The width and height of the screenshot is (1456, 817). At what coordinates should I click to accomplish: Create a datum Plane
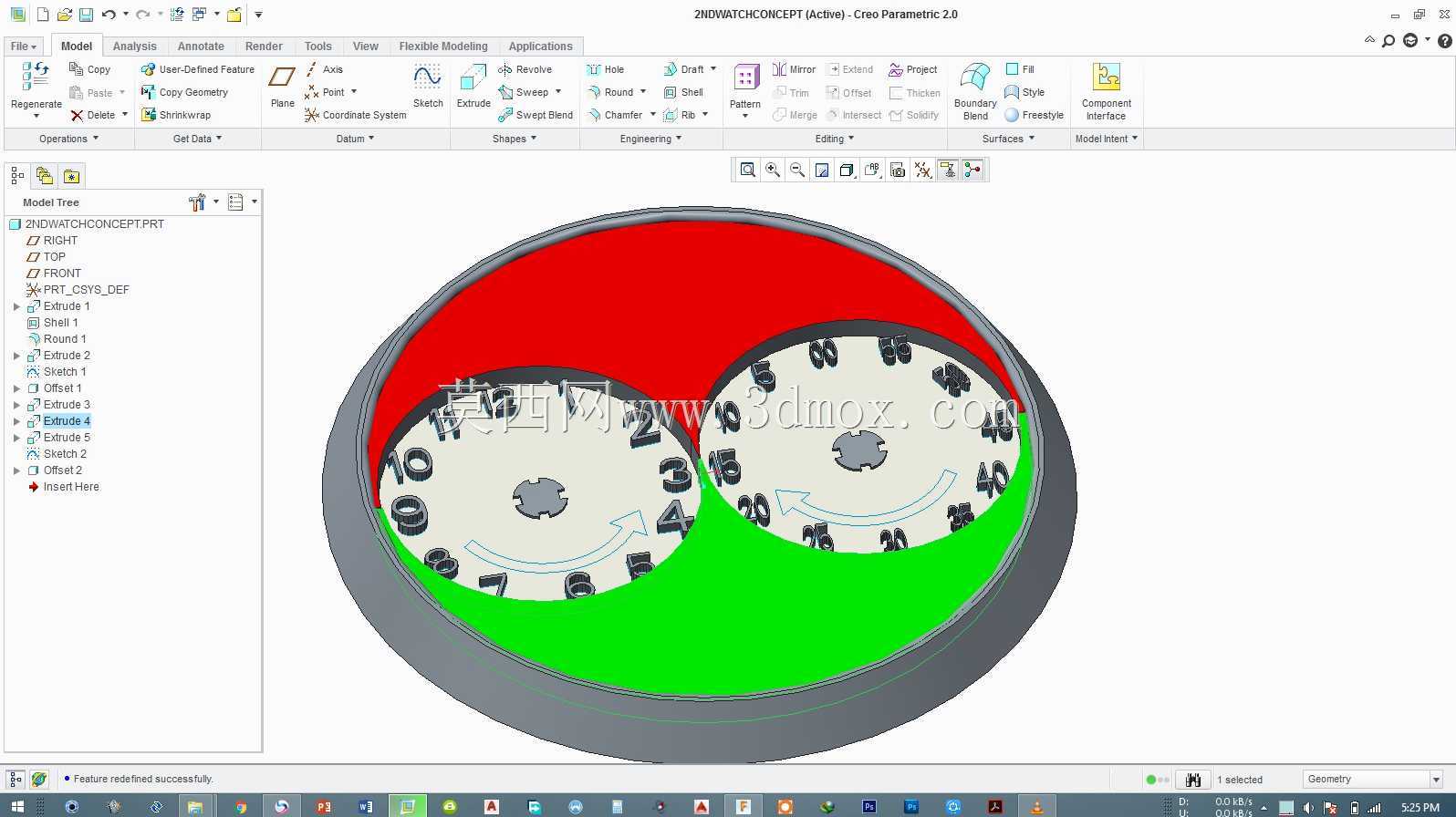point(282,87)
